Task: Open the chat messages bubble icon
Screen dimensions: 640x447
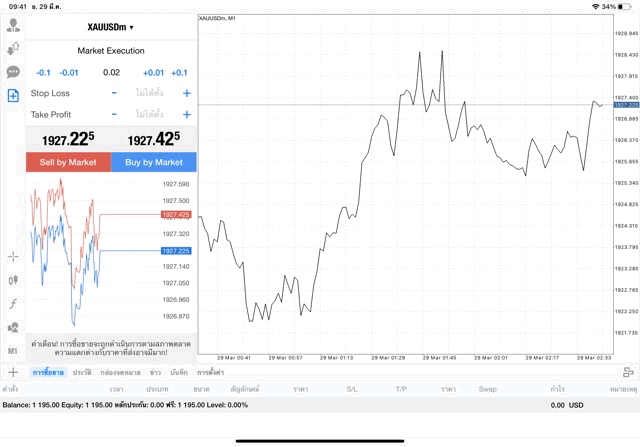Action: point(13,72)
